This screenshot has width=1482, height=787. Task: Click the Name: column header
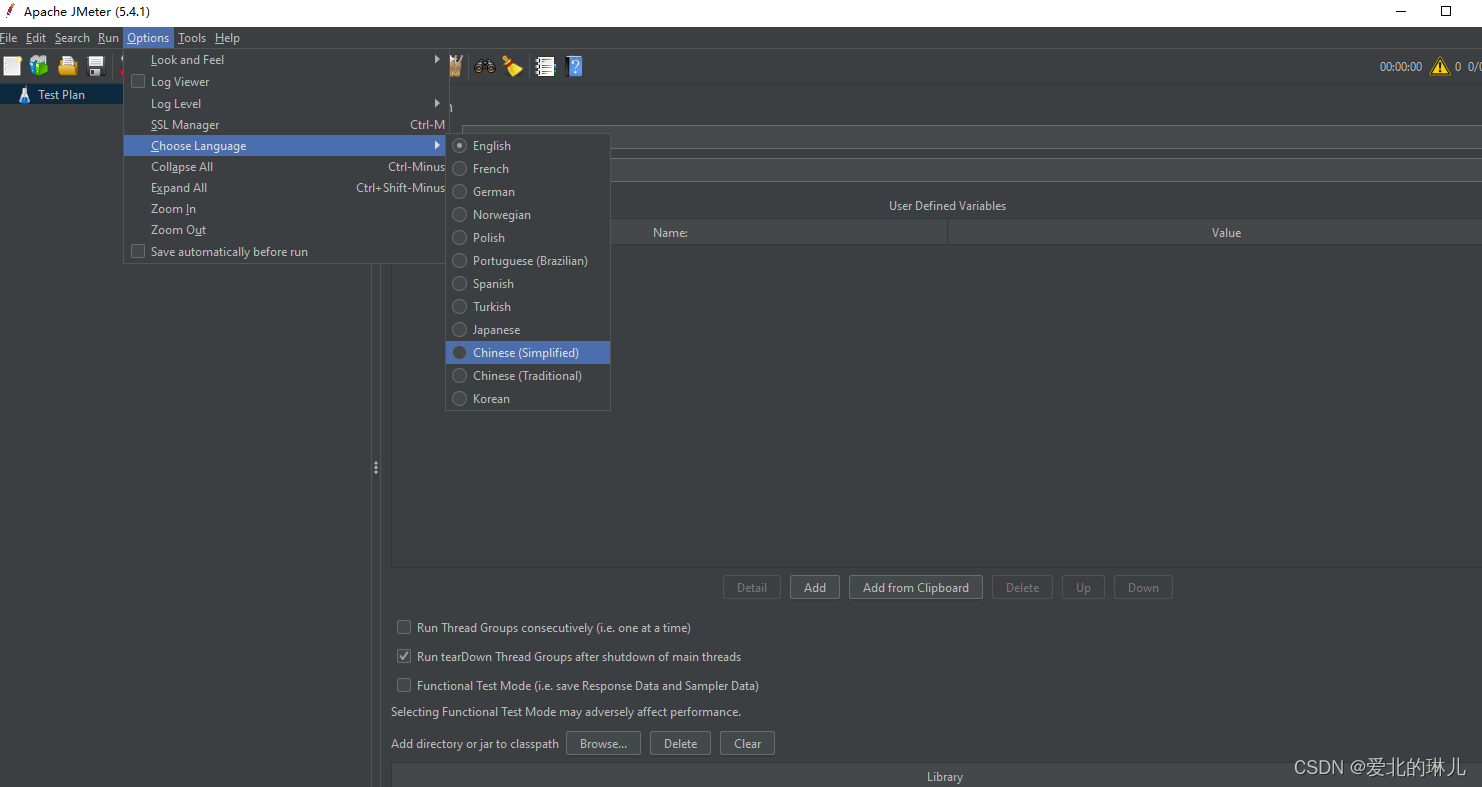pos(670,232)
